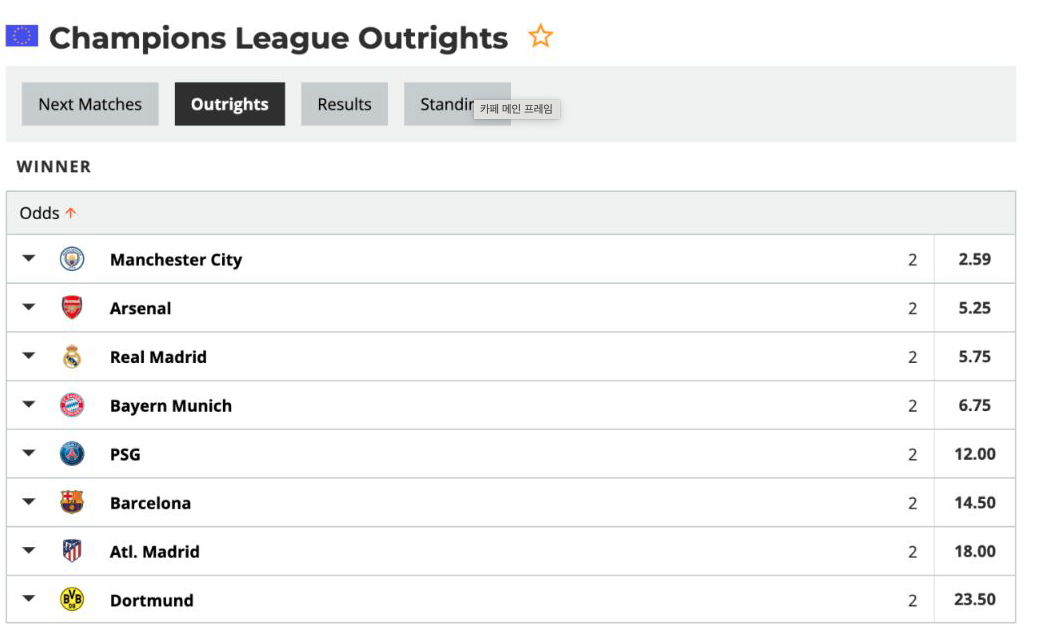Expand the Arsenal odds row
The image size is (1037, 637).
[29, 308]
